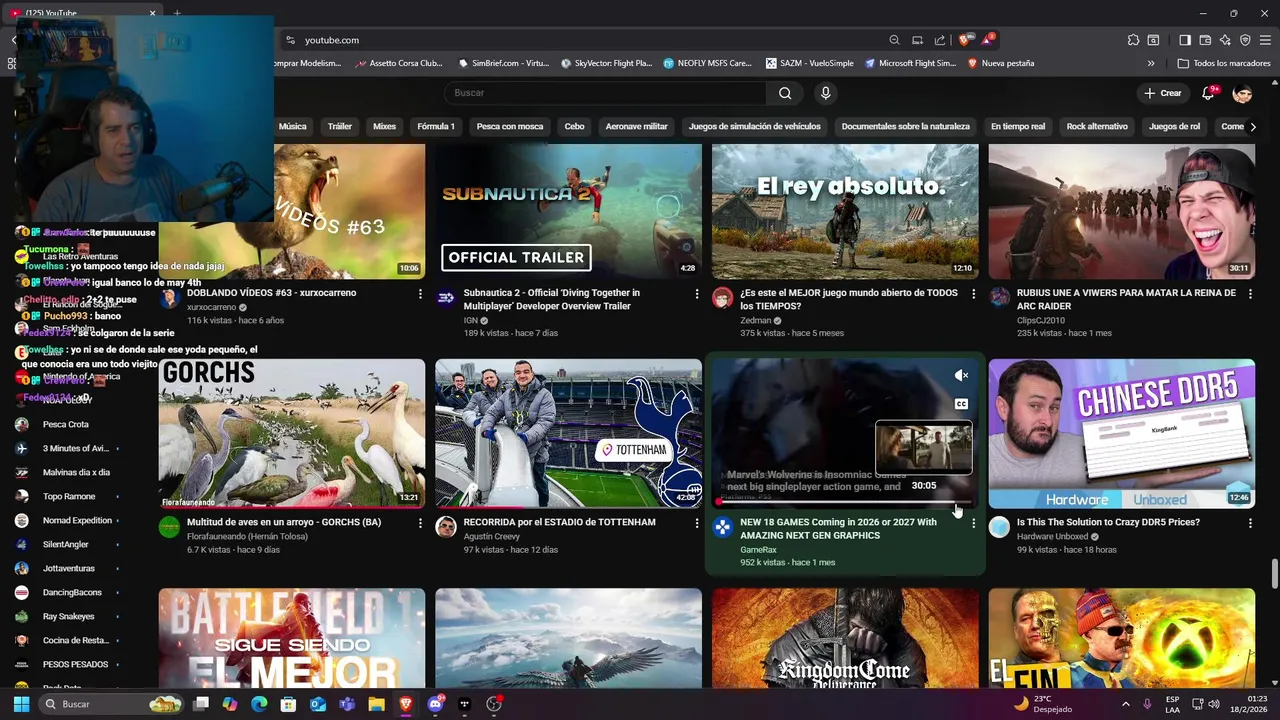Open the Todos los marcadores folder

[x=1224, y=63]
